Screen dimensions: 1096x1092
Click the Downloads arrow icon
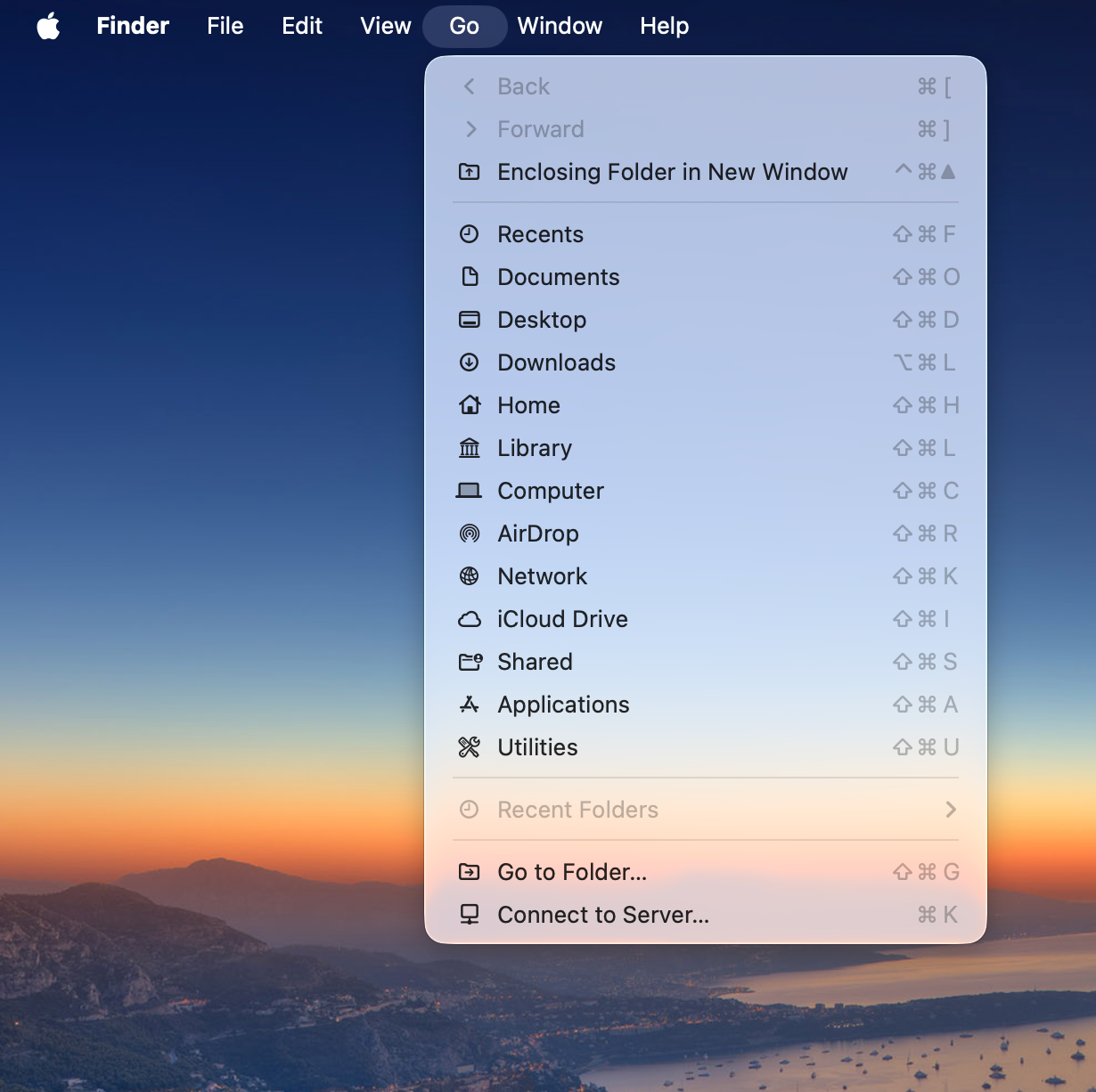470,363
